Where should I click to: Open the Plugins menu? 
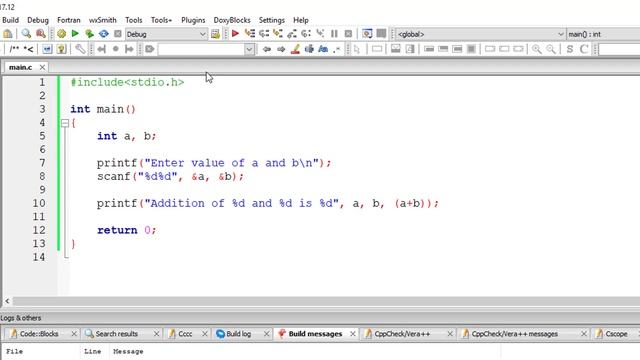(193, 20)
